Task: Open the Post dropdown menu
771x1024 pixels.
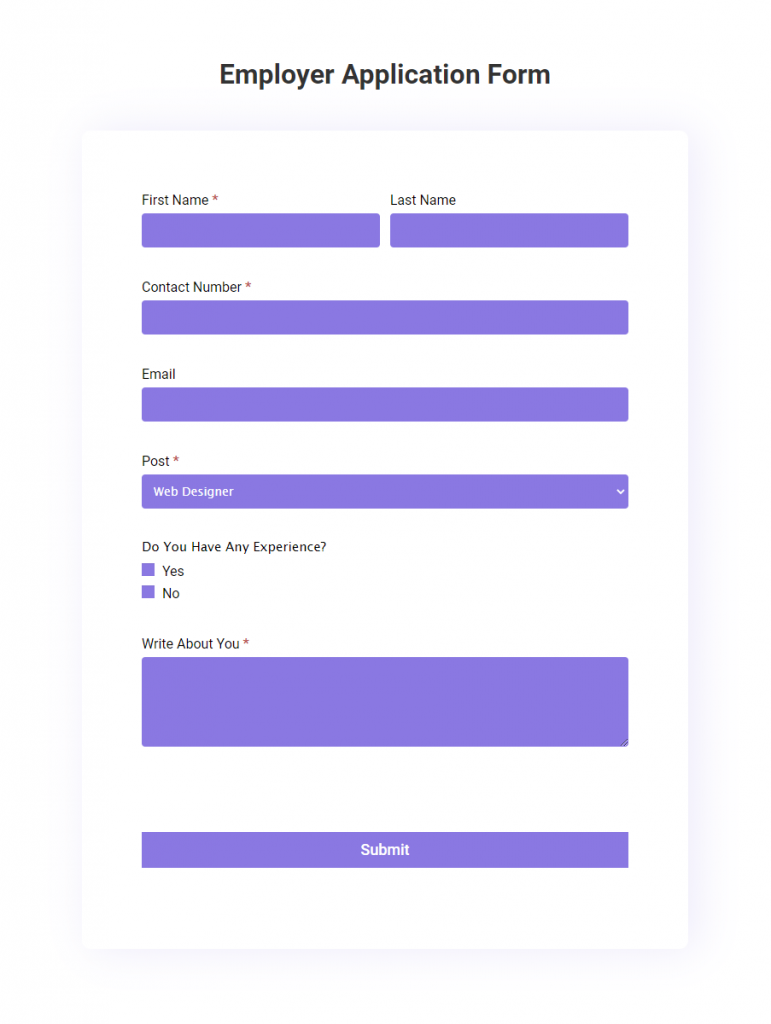Action: (x=384, y=491)
